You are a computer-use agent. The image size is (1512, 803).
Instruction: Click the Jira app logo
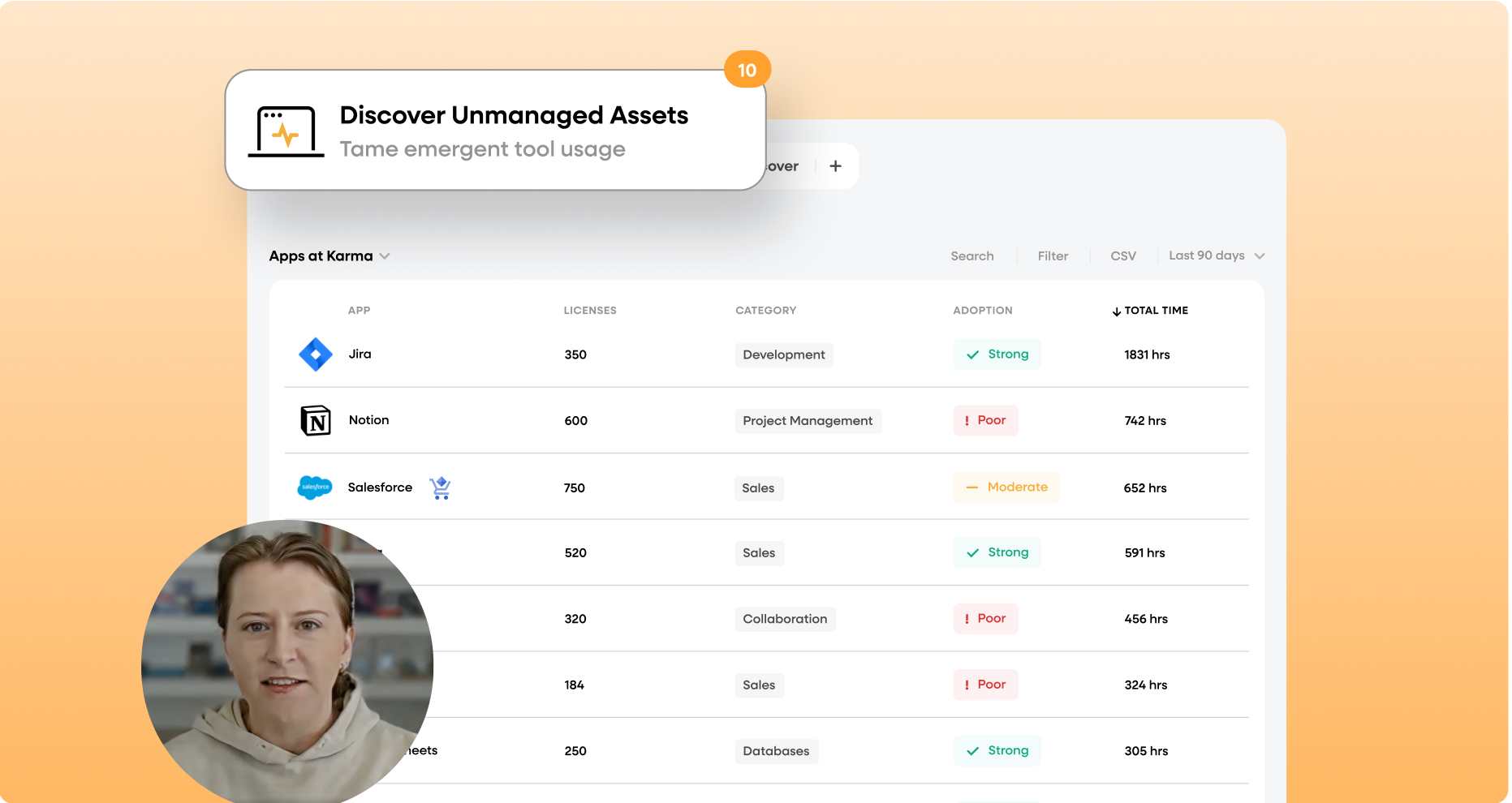316,354
